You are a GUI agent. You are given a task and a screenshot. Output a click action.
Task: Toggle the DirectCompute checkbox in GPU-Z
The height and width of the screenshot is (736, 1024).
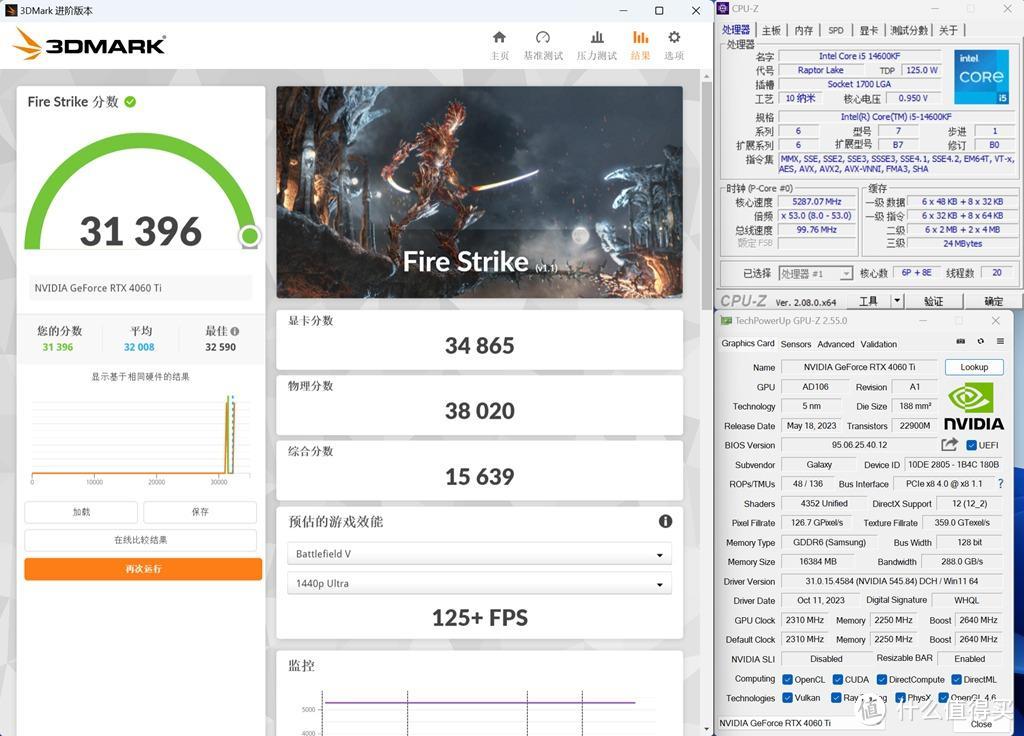pos(882,679)
